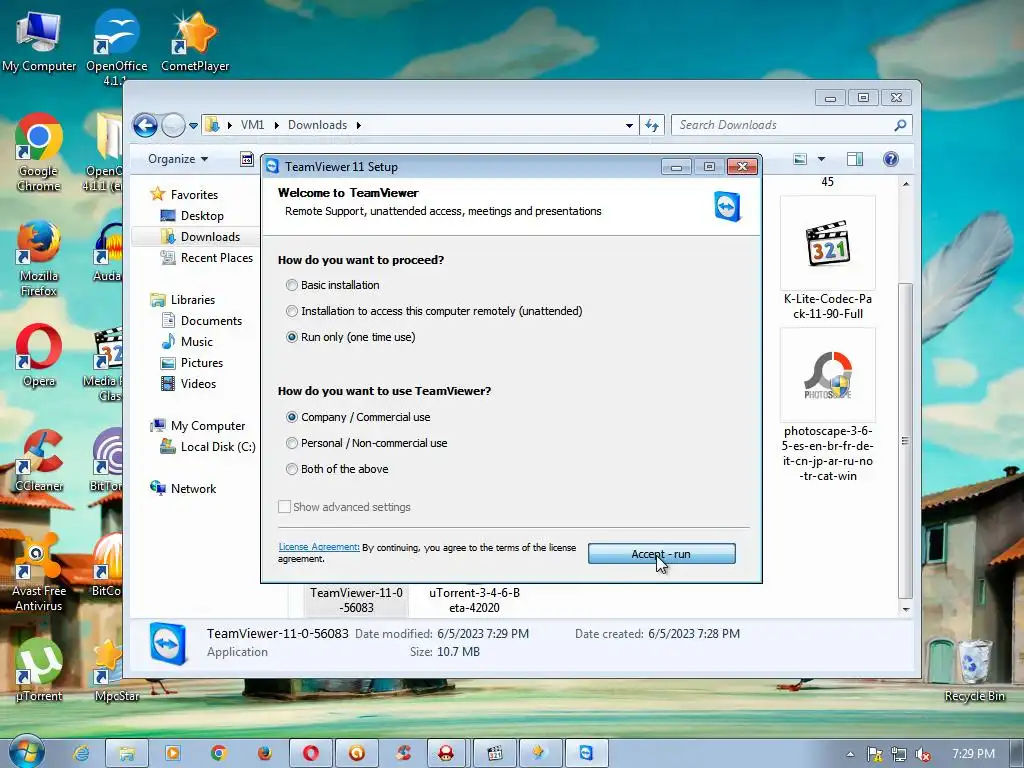Image resolution: width=1024 pixels, height=768 pixels.
Task: Click Internet Explorer in the taskbar
Action: point(81,753)
